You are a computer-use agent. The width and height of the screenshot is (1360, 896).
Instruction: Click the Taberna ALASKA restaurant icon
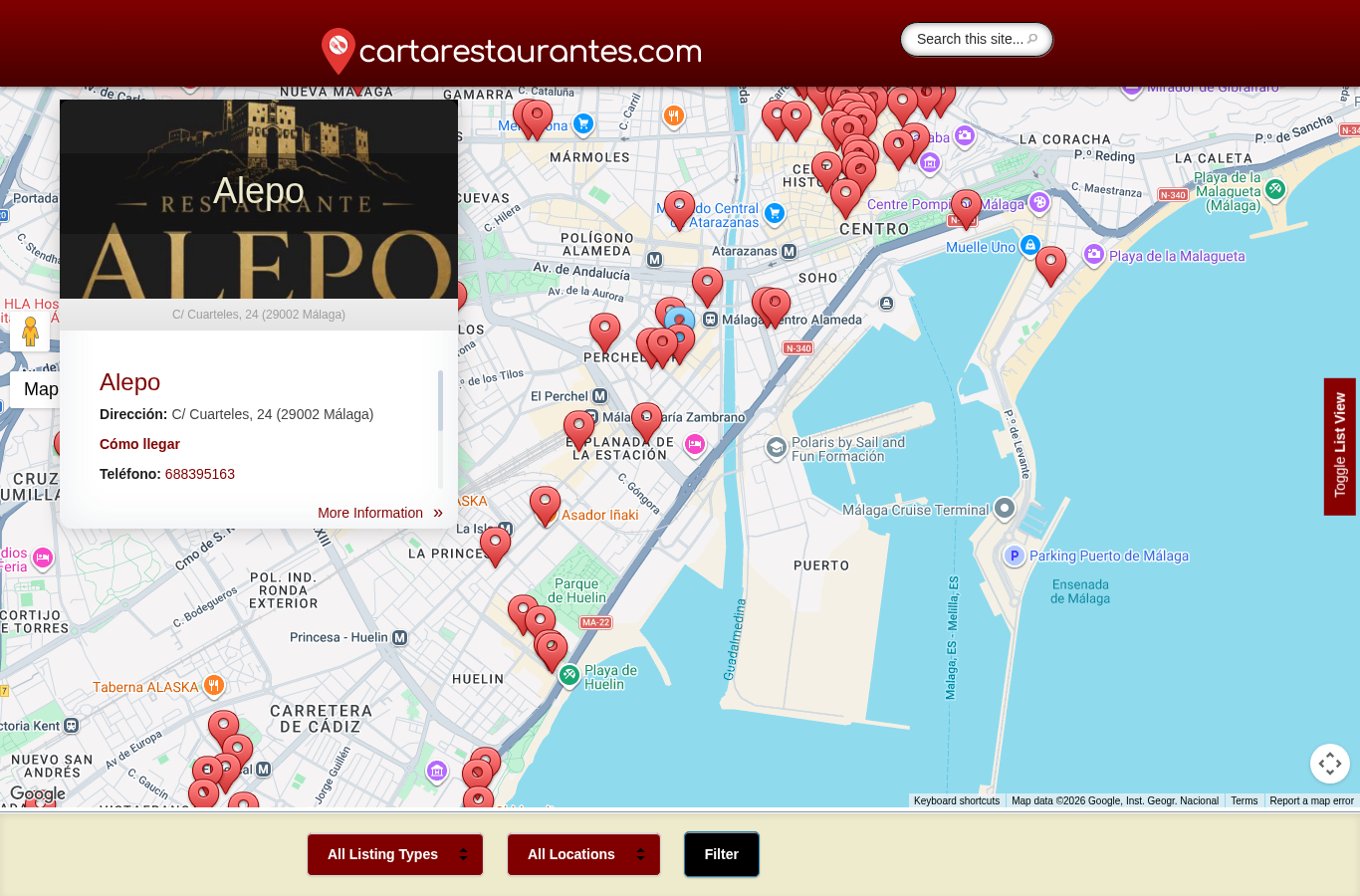(213, 685)
